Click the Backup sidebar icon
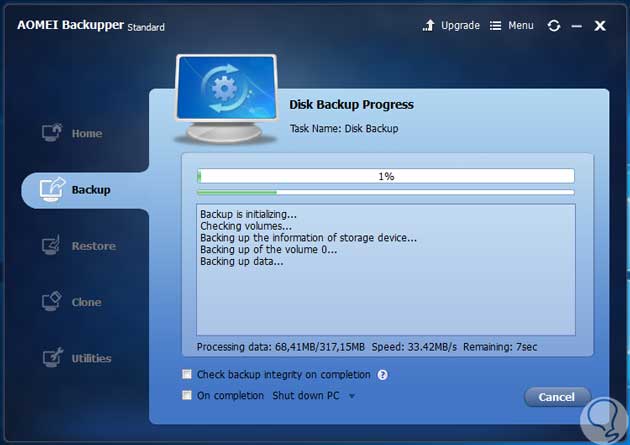The image size is (630, 445). (x=52, y=189)
